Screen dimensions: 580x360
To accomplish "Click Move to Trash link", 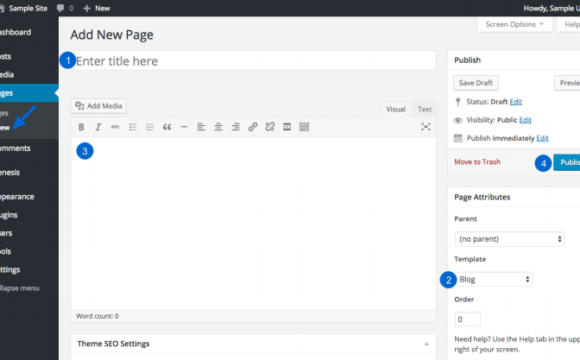I will click(477, 162).
